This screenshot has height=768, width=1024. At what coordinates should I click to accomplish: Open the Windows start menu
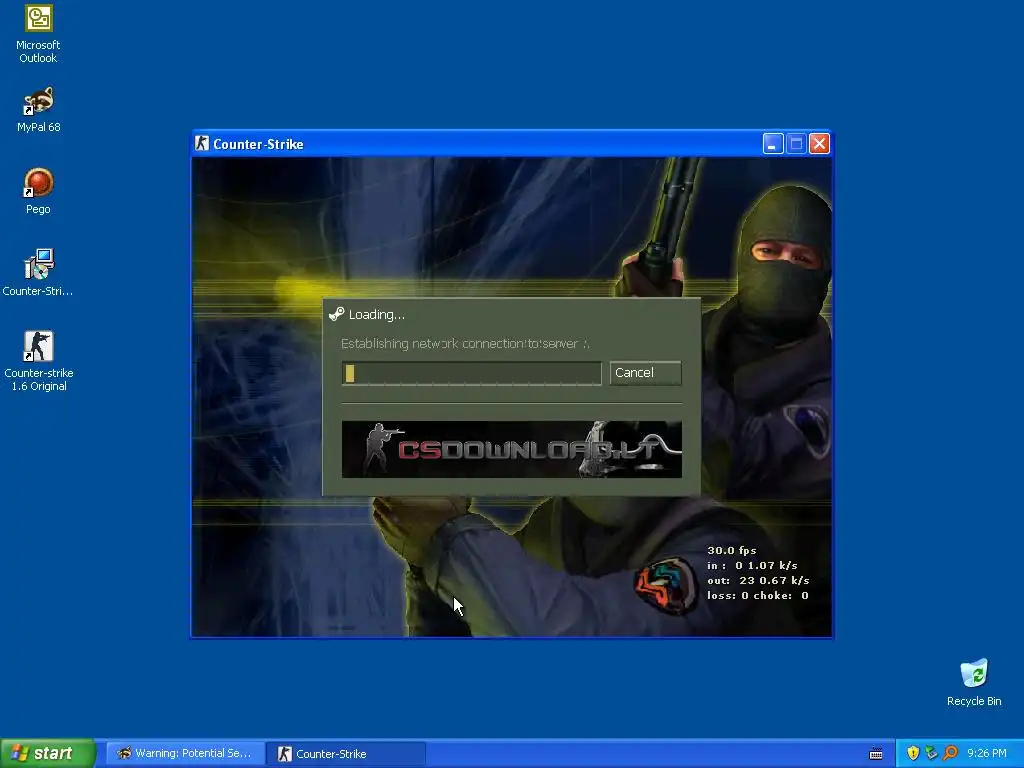coord(48,754)
